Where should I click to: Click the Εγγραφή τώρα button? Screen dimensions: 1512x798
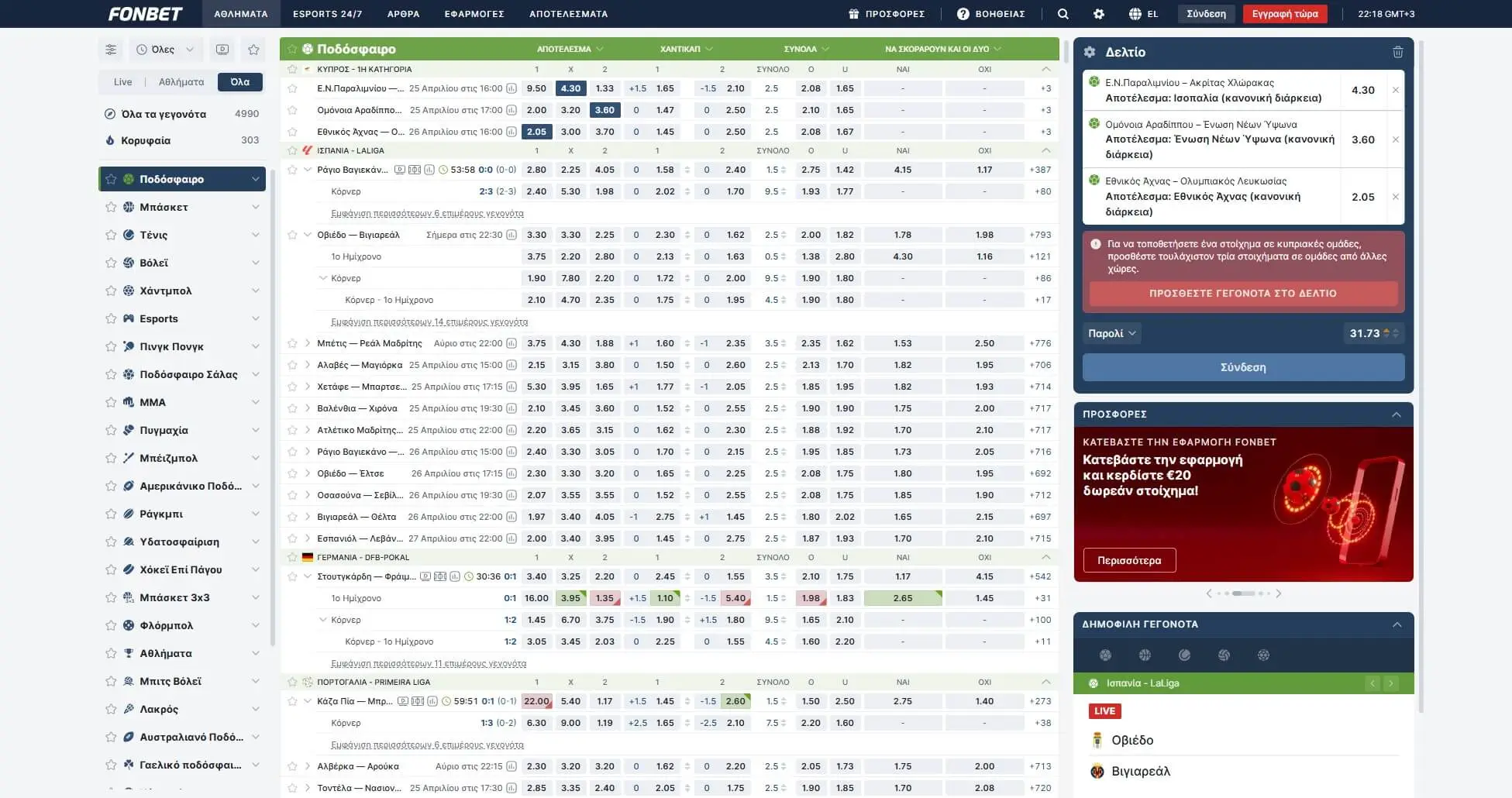coord(1285,14)
